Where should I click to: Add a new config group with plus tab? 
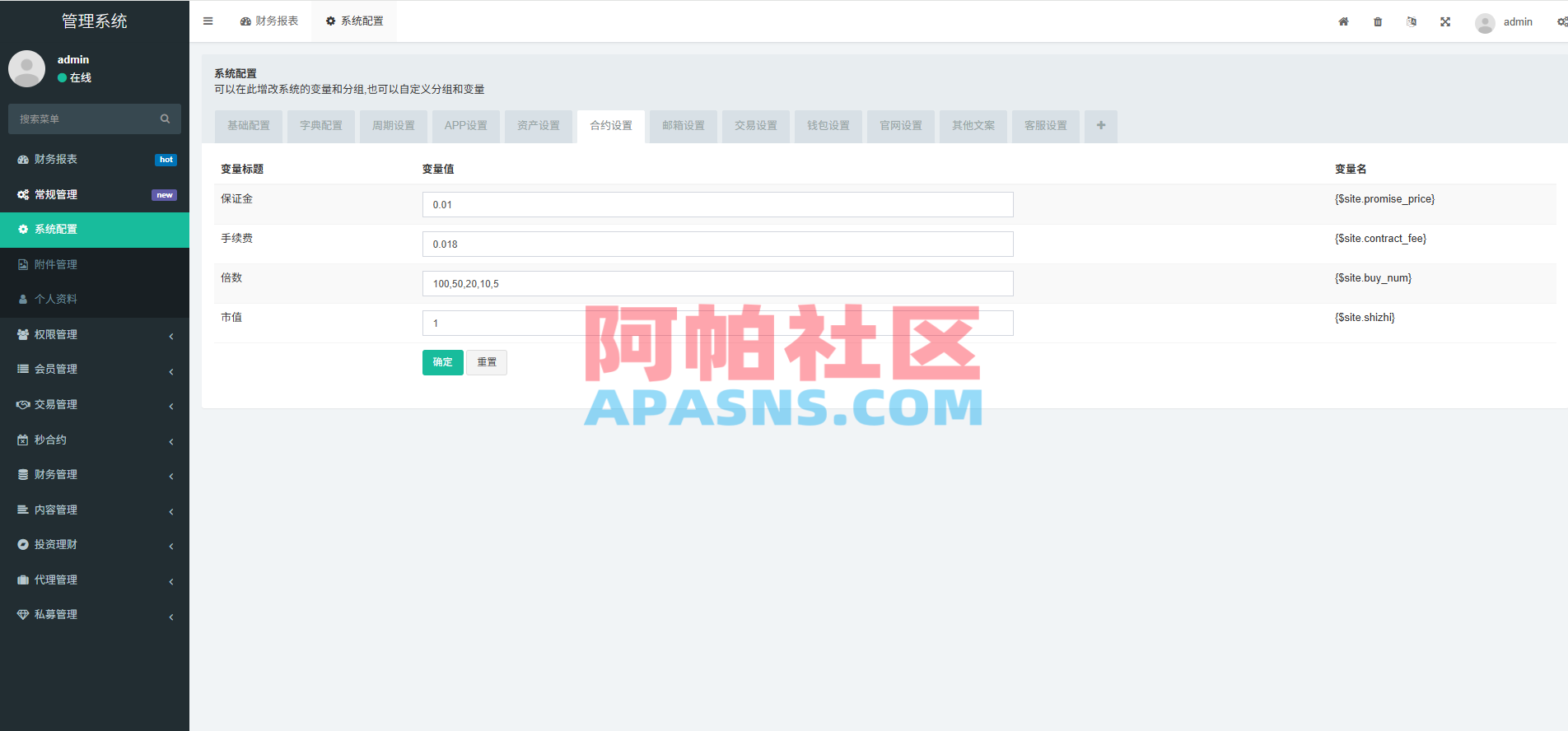(1101, 126)
